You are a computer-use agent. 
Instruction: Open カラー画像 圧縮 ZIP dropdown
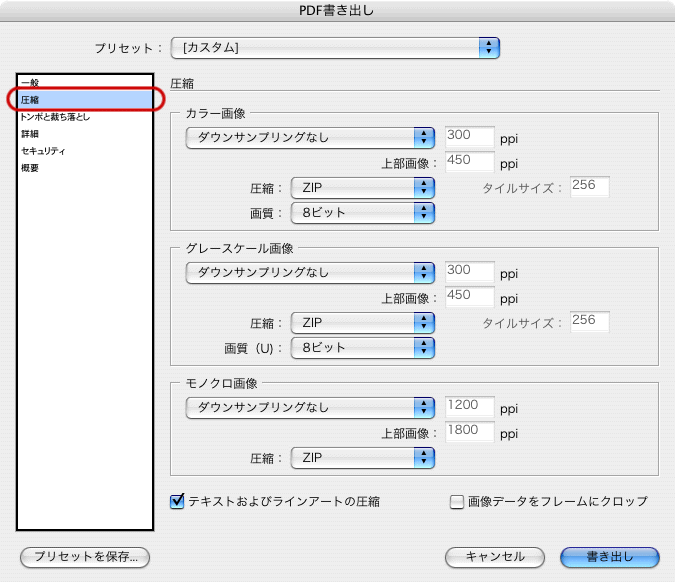(362, 188)
